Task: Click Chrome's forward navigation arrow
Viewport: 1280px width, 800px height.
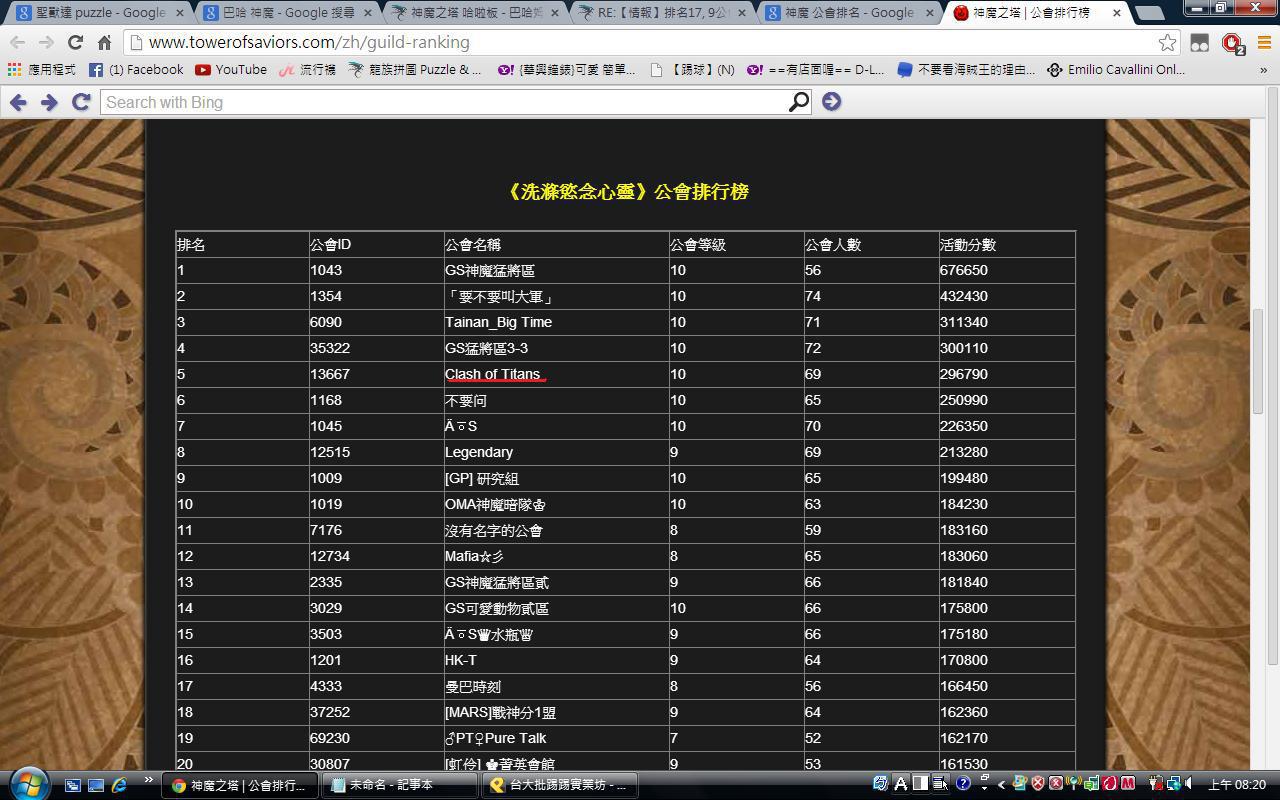Action: click(x=46, y=43)
